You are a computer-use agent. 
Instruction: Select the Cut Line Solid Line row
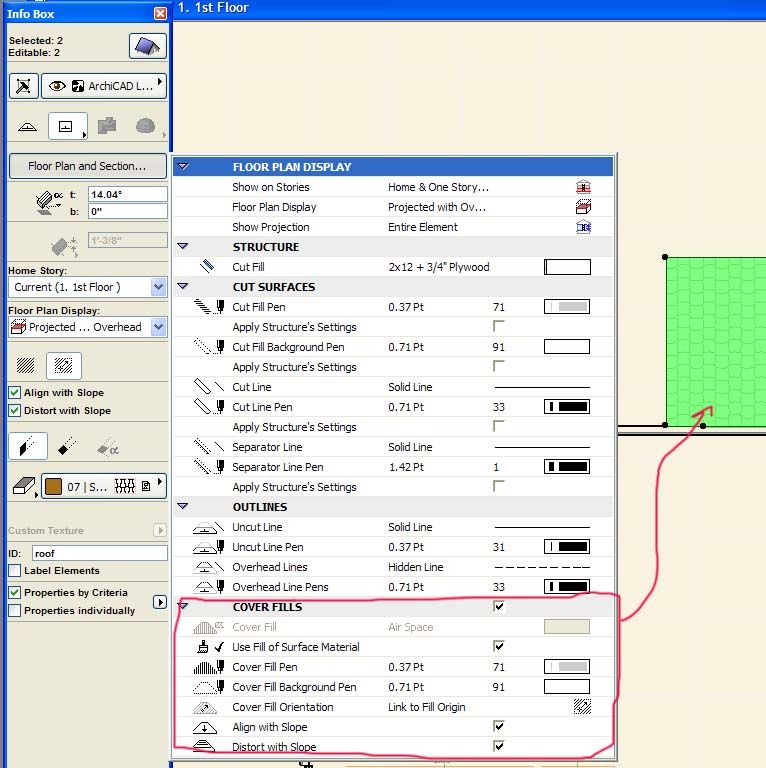(393, 387)
